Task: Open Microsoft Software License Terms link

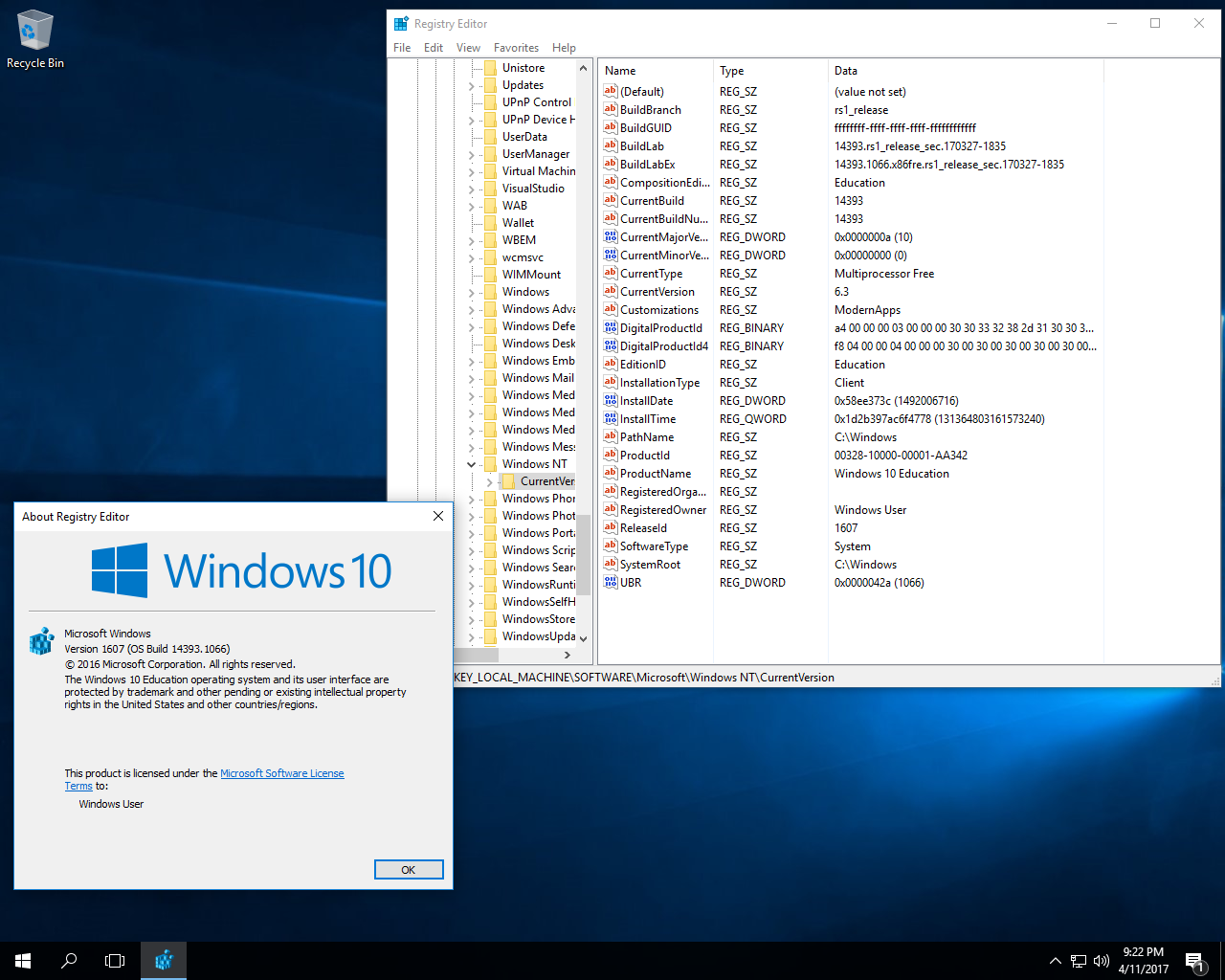Action: tap(282, 773)
